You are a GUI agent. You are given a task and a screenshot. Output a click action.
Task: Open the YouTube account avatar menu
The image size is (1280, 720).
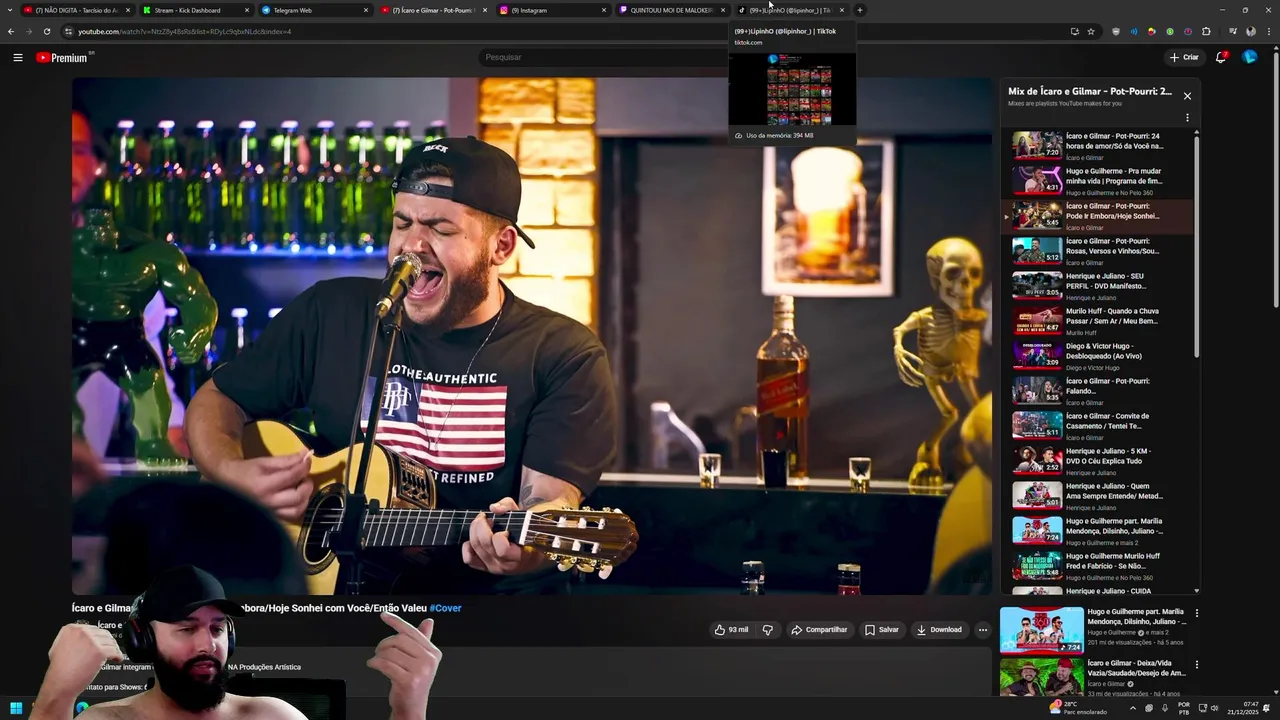coord(1249,57)
